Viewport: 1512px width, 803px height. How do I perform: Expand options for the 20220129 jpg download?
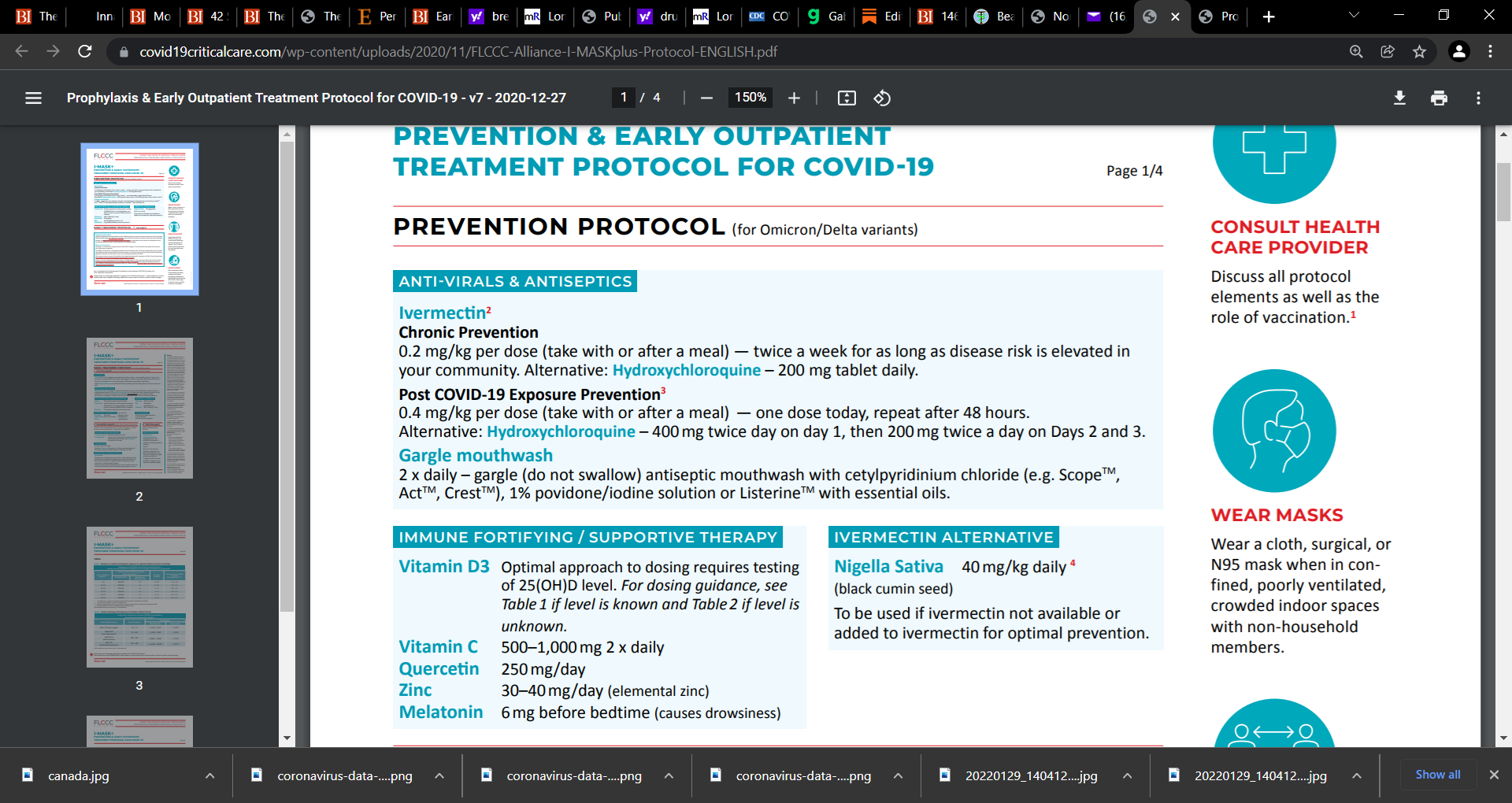(x=1126, y=775)
